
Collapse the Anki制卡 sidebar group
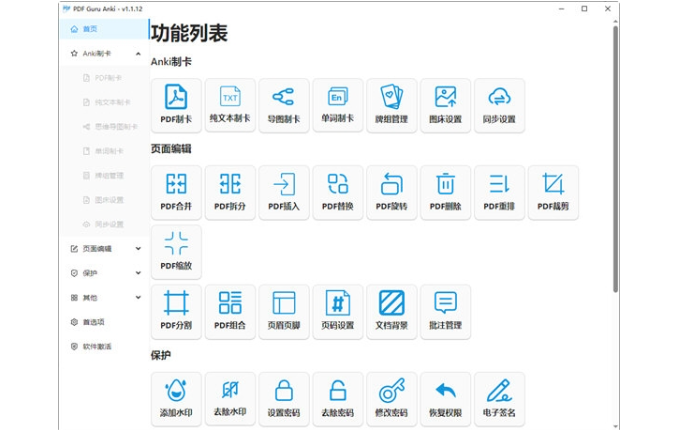point(104,53)
